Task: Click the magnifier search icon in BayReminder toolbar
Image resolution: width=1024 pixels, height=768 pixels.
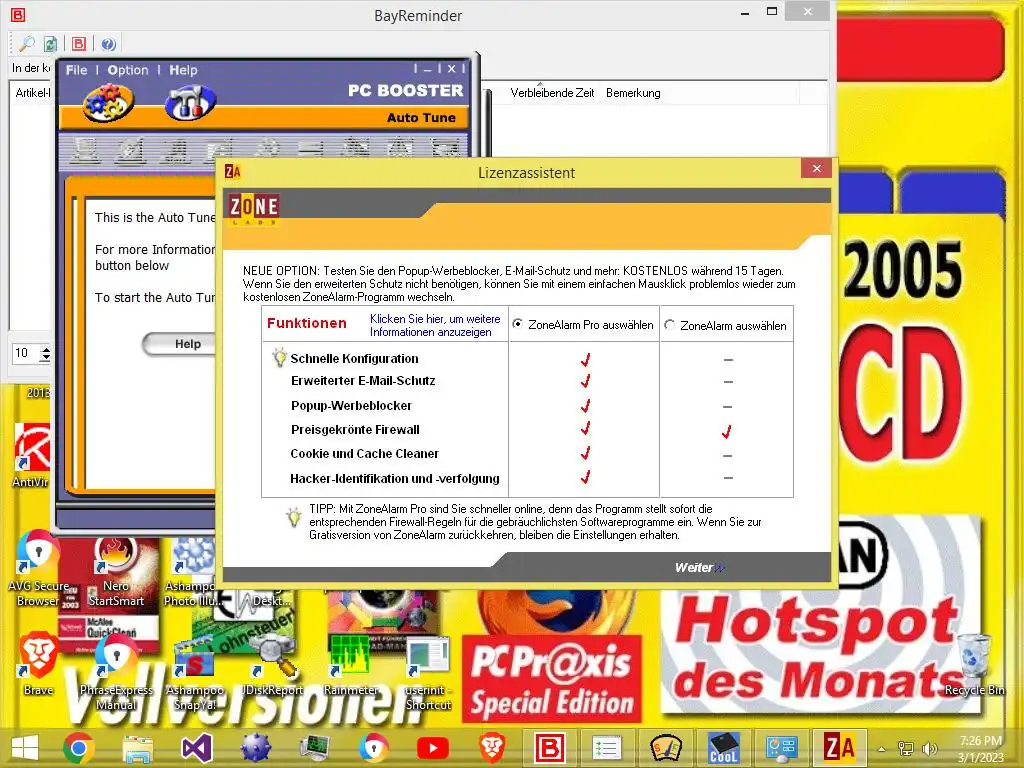Action: click(x=26, y=44)
